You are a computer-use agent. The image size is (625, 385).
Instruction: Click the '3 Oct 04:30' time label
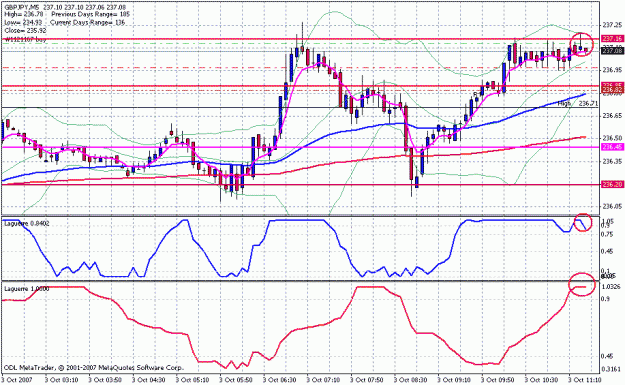pyautogui.click(x=149, y=380)
